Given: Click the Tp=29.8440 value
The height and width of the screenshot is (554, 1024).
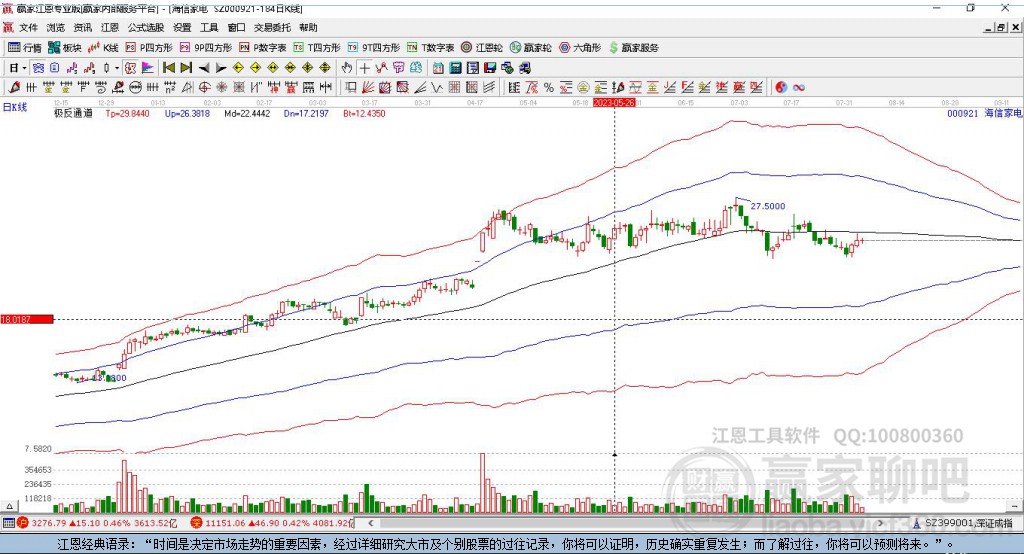Looking at the screenshot, I should click(127, 114).
